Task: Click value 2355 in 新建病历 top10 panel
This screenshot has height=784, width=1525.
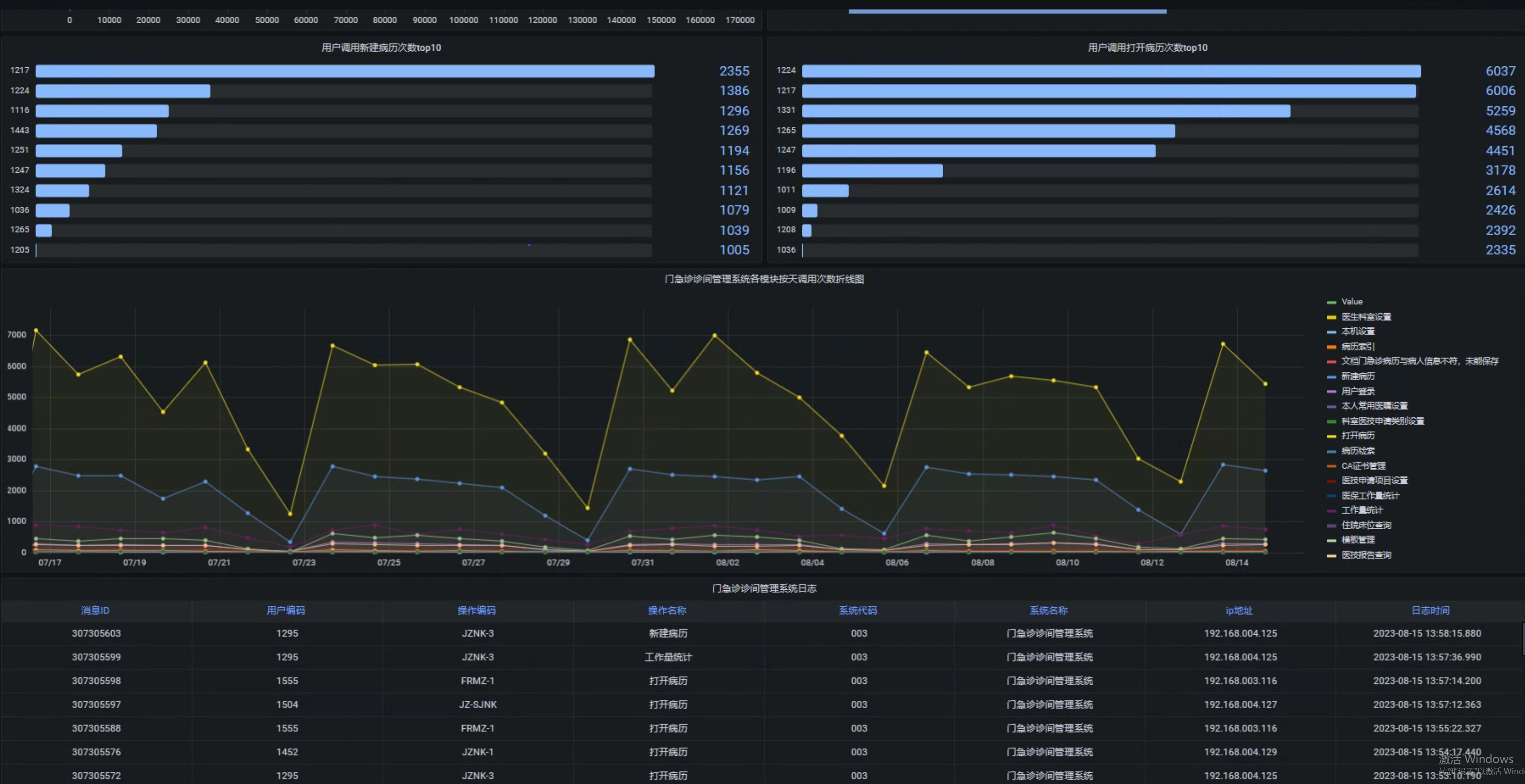Action: coord(734,71)
